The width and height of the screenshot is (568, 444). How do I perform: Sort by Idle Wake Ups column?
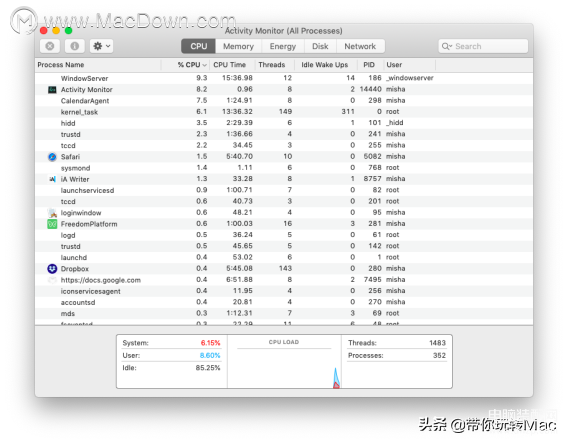point(325,65)
